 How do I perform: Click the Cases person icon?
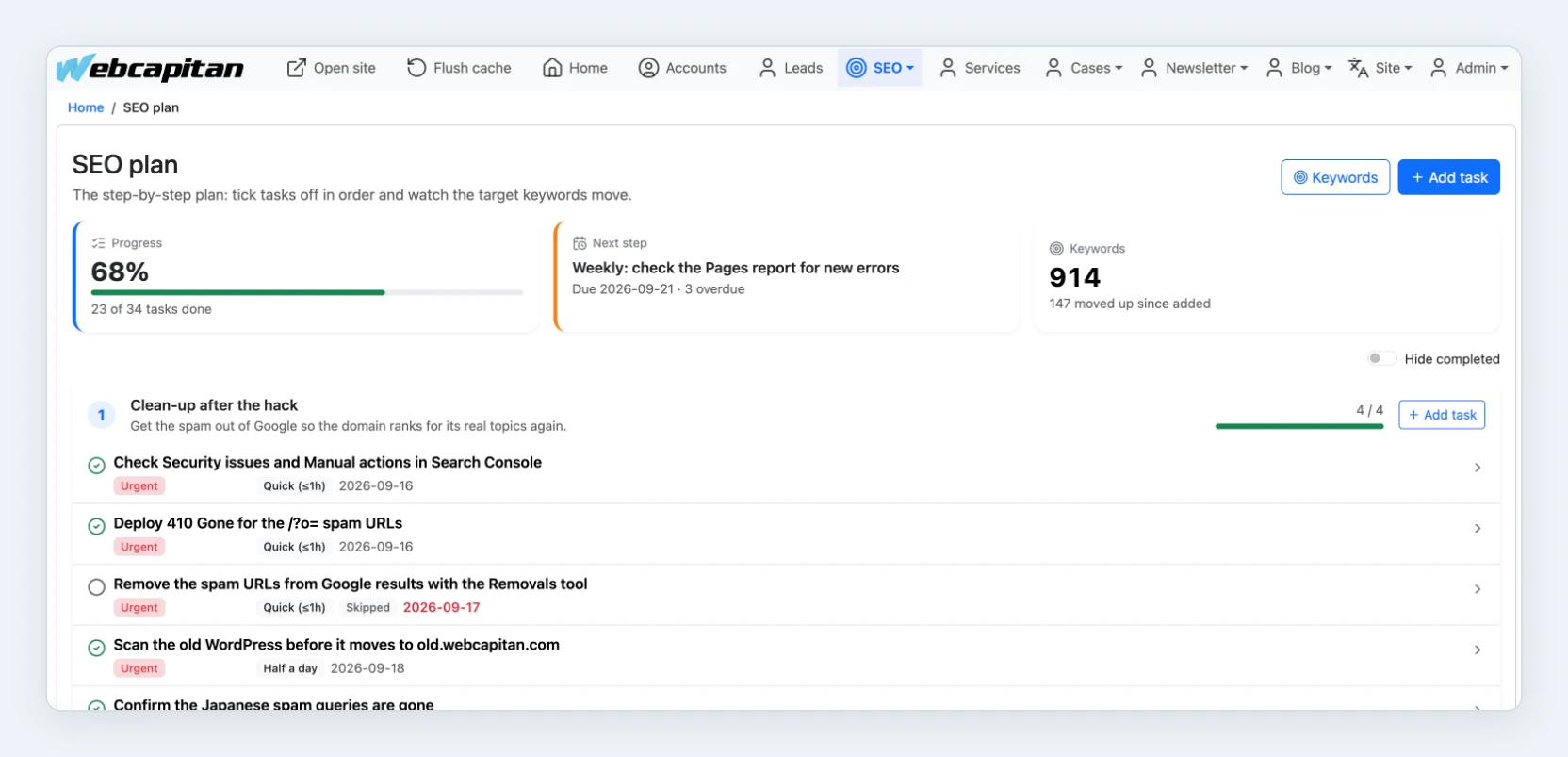click(1053, 68)
